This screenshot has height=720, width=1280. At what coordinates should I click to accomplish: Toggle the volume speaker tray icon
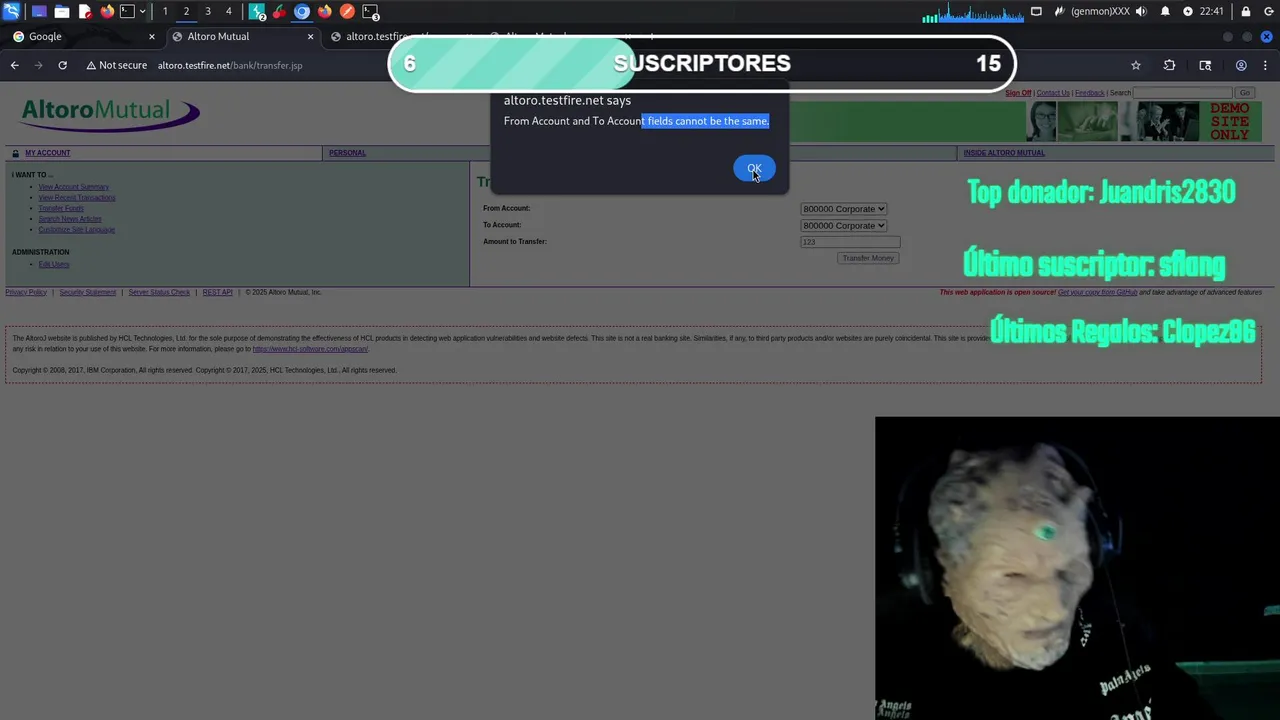[1141, 12]
